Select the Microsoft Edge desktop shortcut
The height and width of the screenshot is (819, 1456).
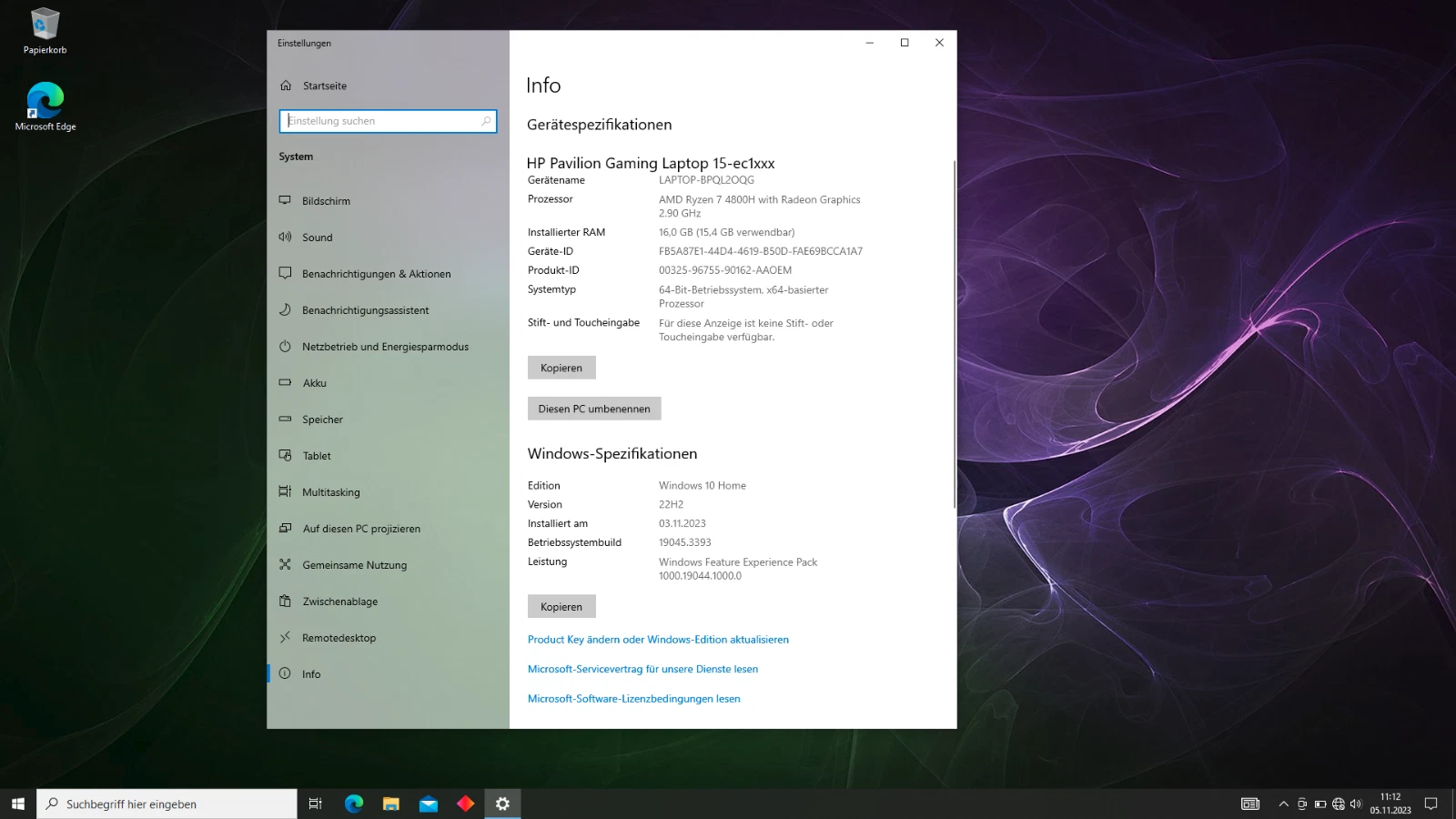pyautogui.click(x=45, y=106)
